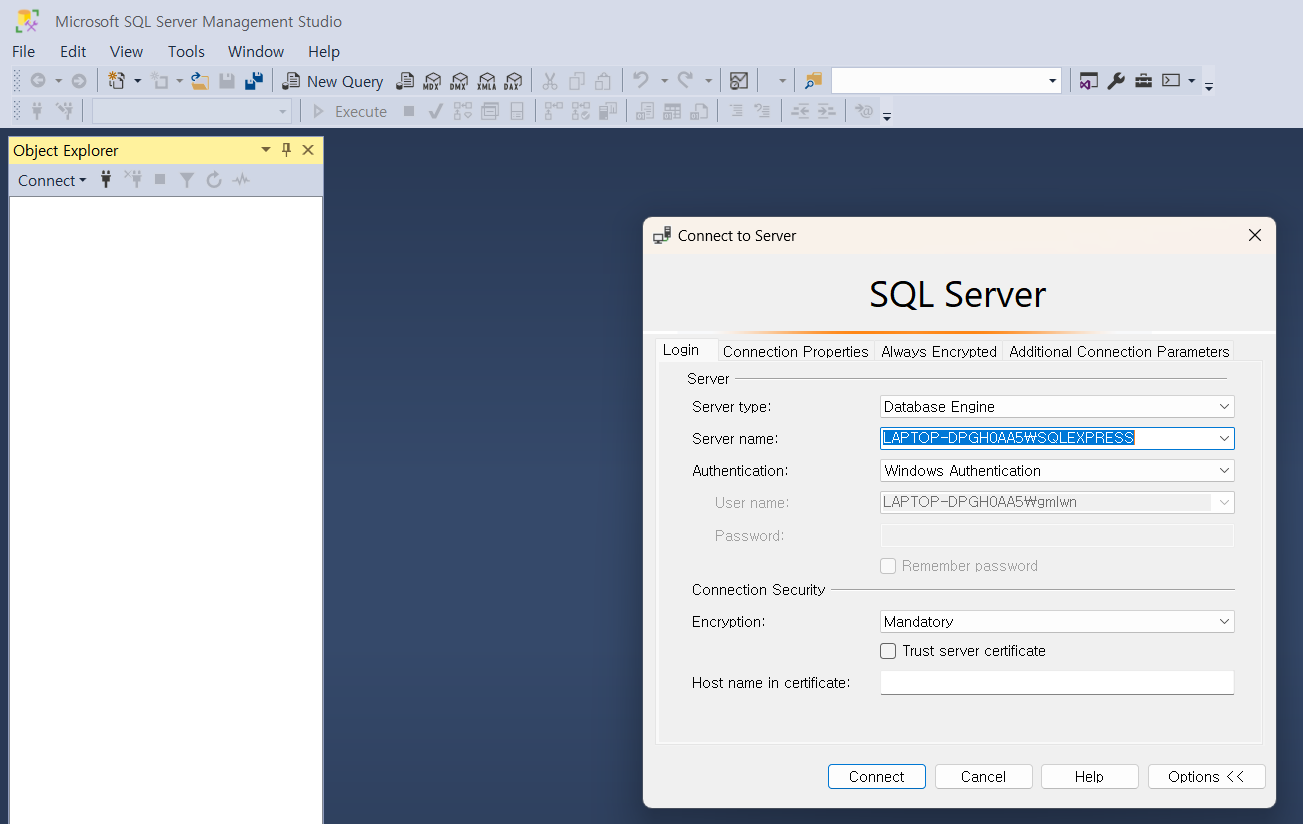The image size is (1303, 824).
Task: Open Object Explorer window position menu
Action: tap(266, 150)
